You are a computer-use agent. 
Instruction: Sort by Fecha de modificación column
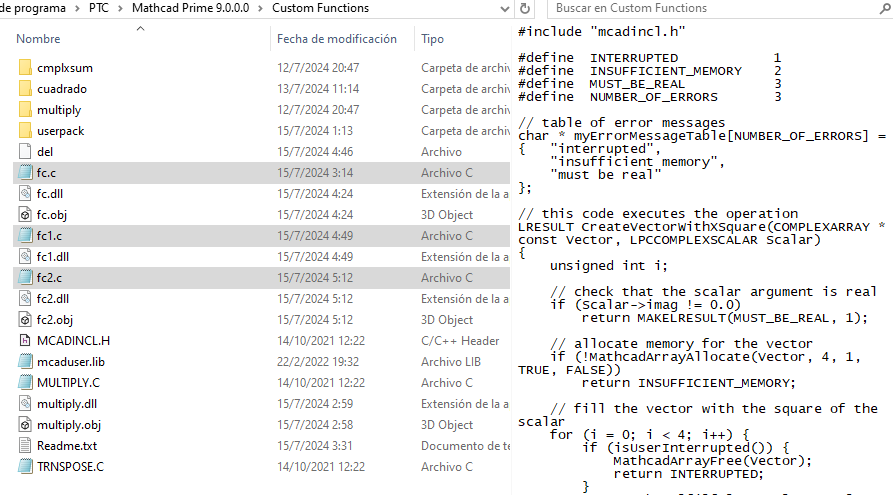coord(337,39)
